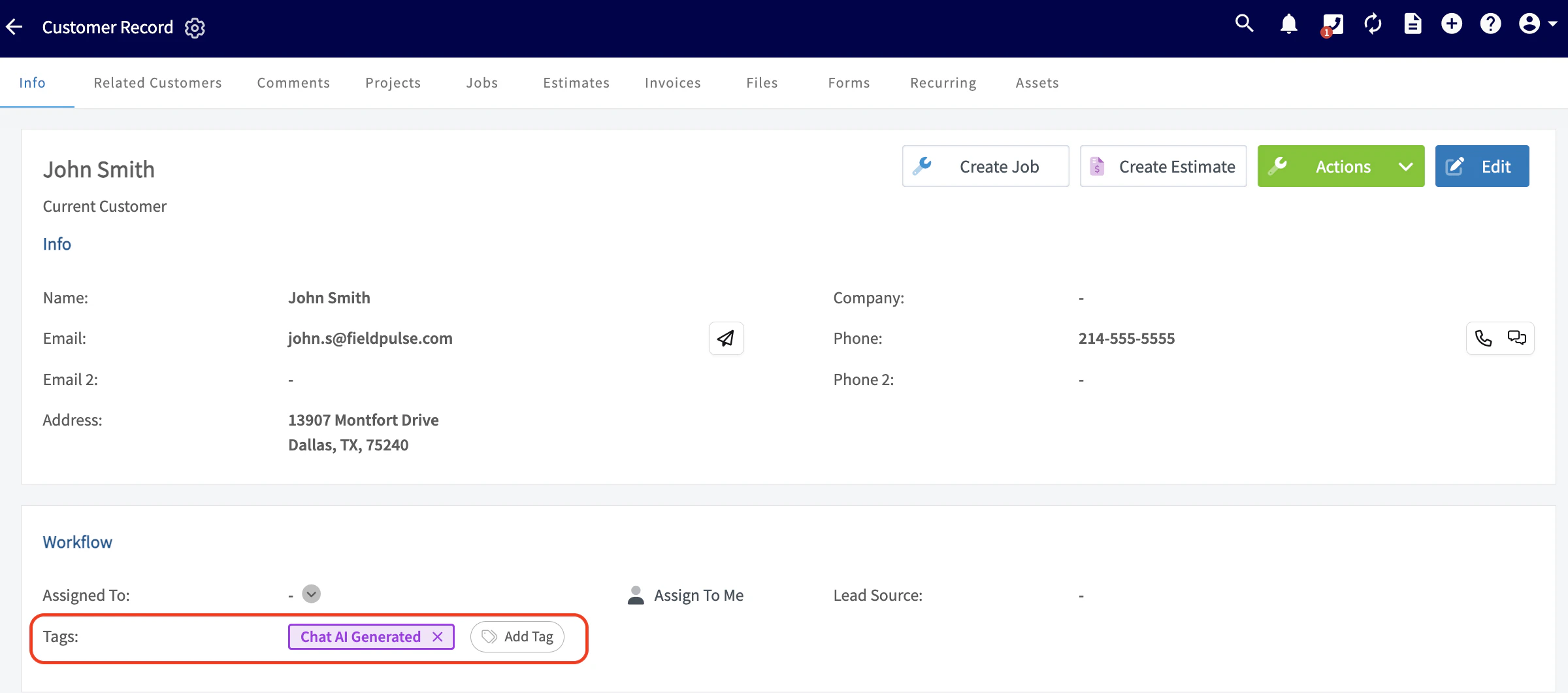This screenshot has width=1568, height=693.
Task: Click the plus circle add icon
Action: [1452, 24]
